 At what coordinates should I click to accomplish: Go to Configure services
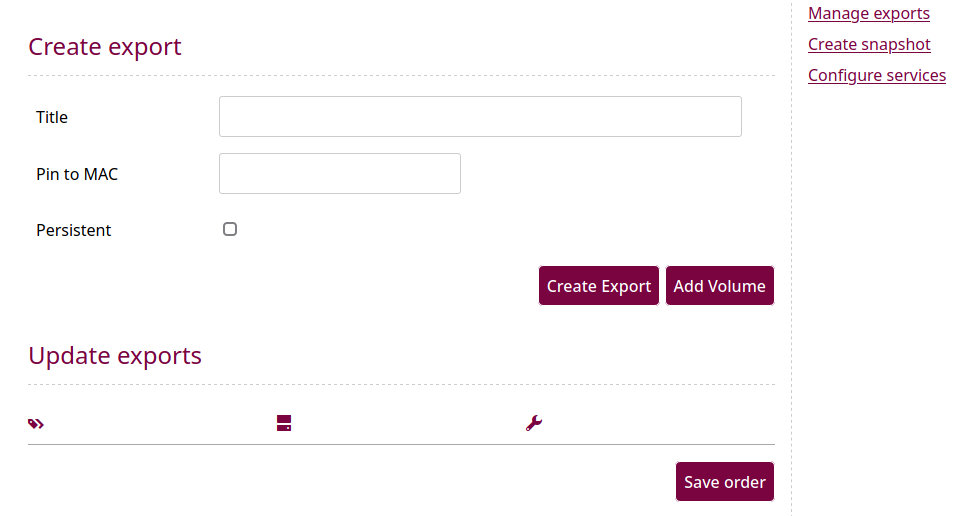tap(876, 76)
